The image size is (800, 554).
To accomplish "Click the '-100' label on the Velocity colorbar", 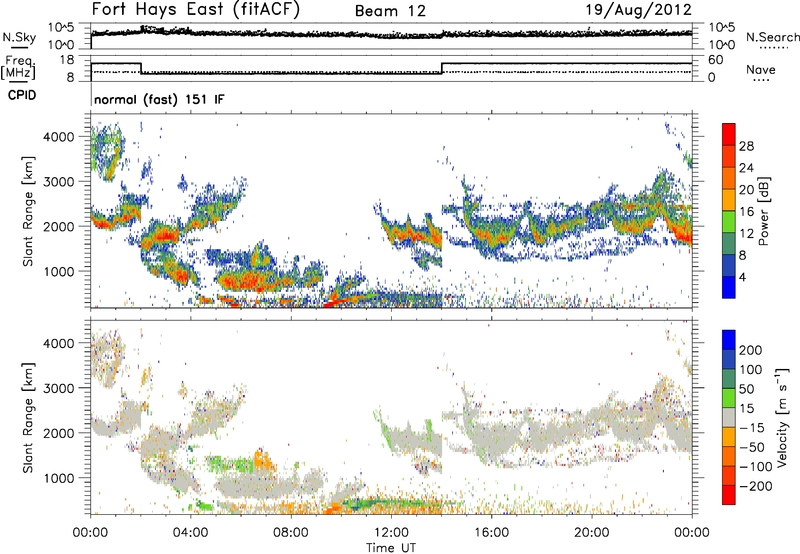I will [x=755, y=467].
